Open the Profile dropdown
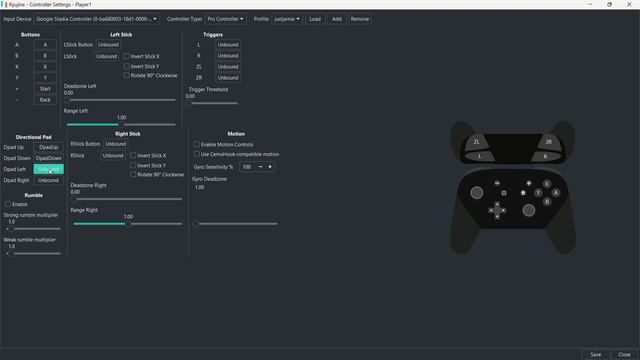640x360 pixels. pyautogui.click(x=287, y=19)
